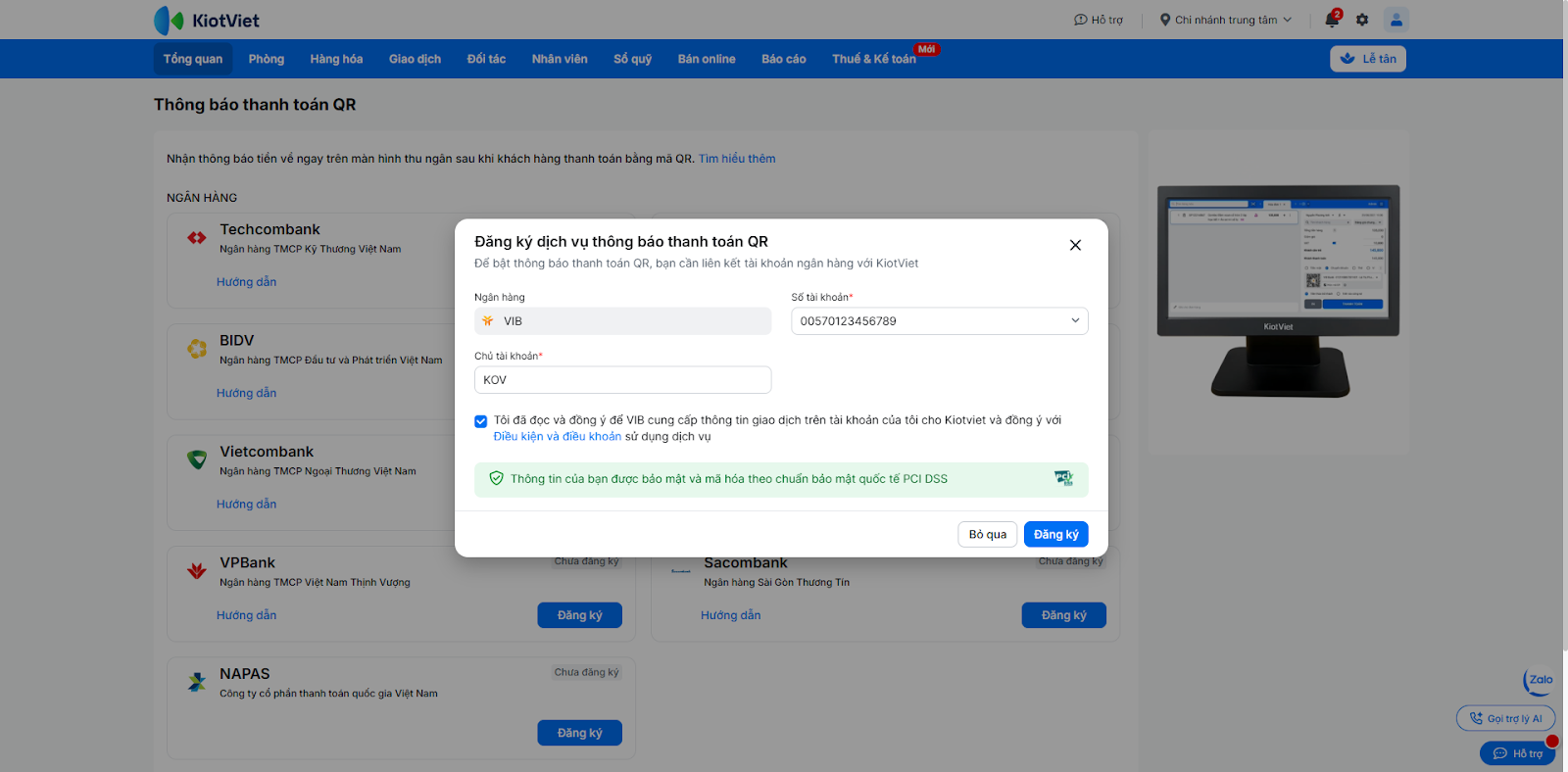Click the VIB bank logo icon
The height and width of the screenshot is (772, 1568).
(x=488, y=320)
